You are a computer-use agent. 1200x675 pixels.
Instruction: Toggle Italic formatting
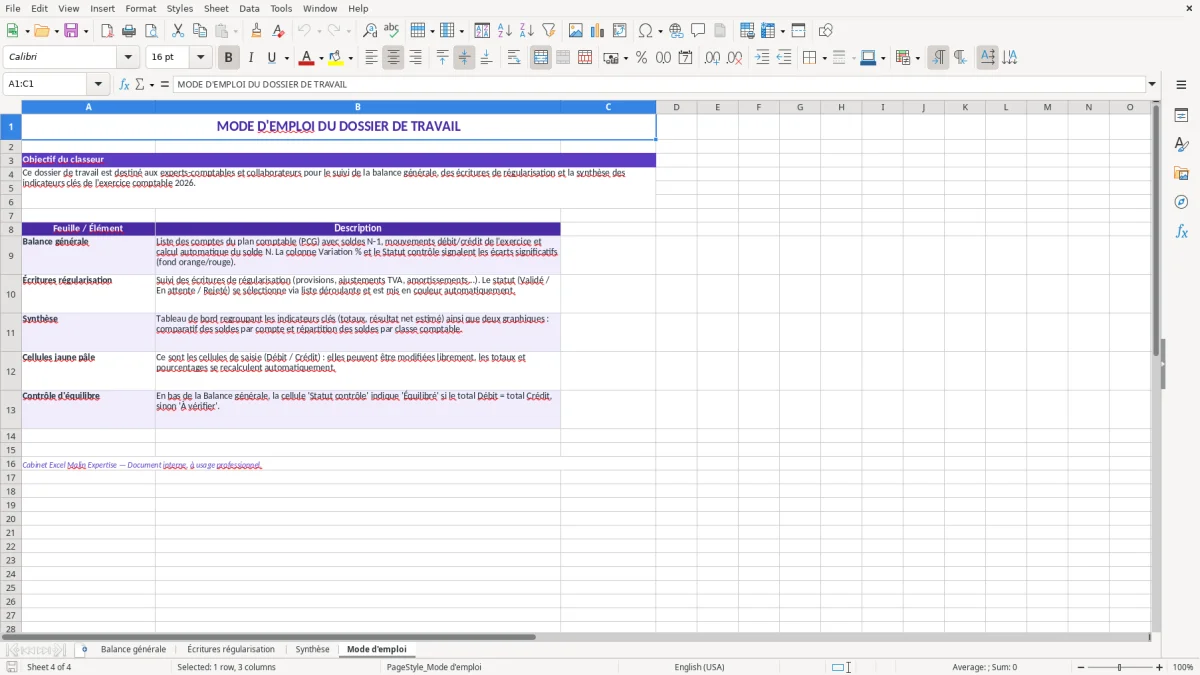(x=251, y=58)
